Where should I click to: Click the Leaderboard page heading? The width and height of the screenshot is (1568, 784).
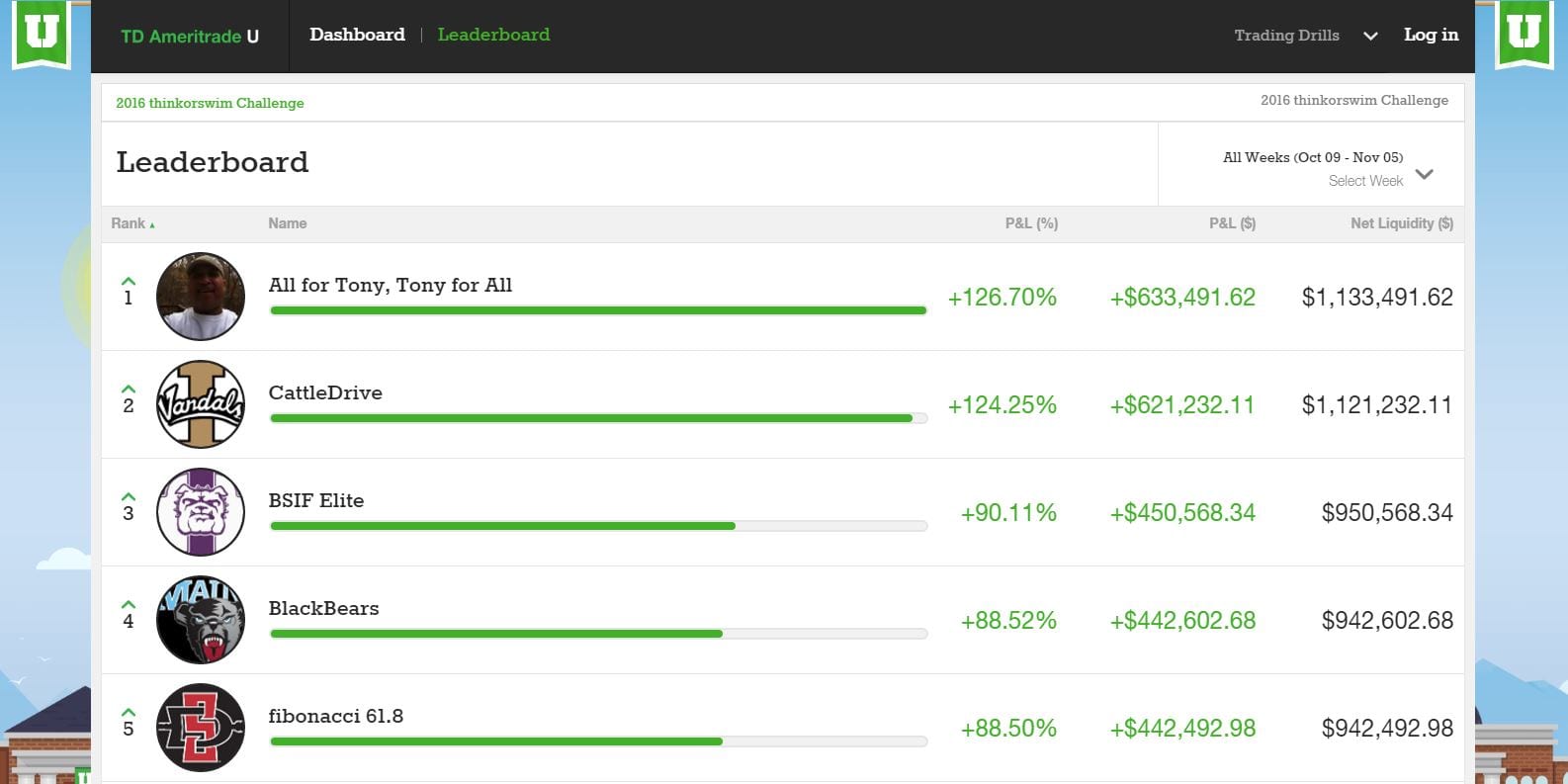coord(213,162)
